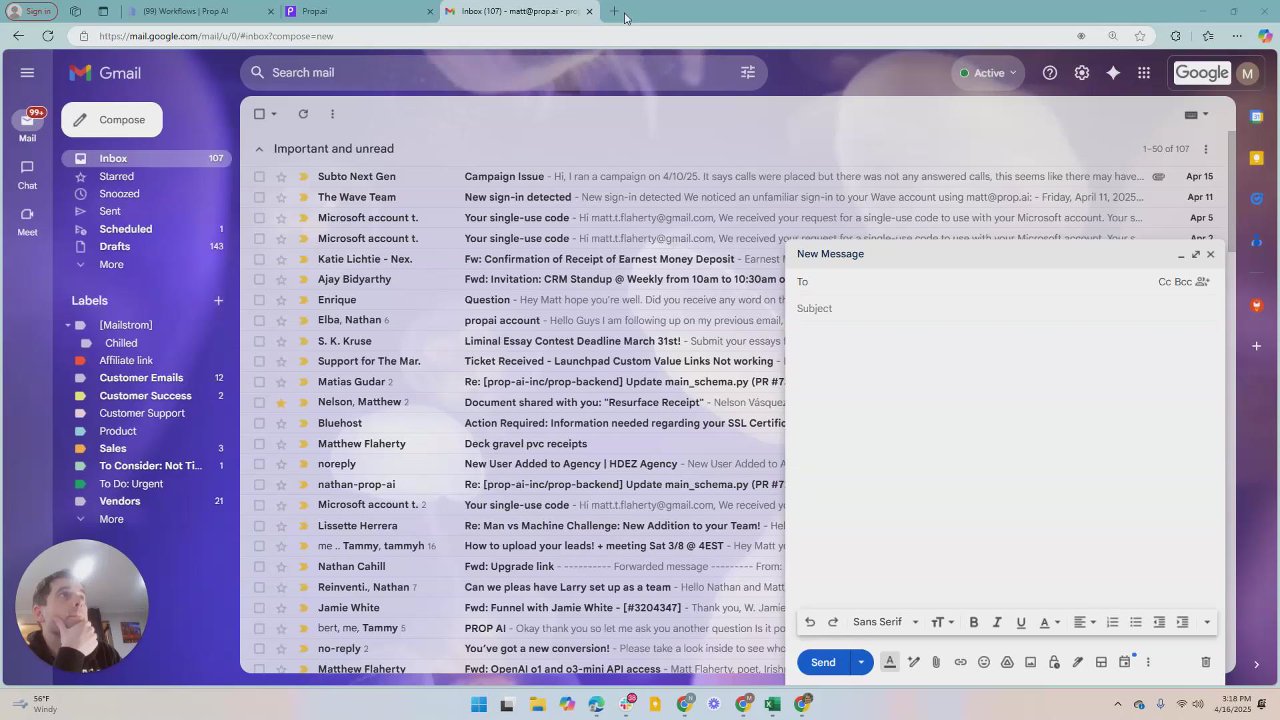Expand the Mailstrom label
1280x720 pixels.
pos(68,325)
